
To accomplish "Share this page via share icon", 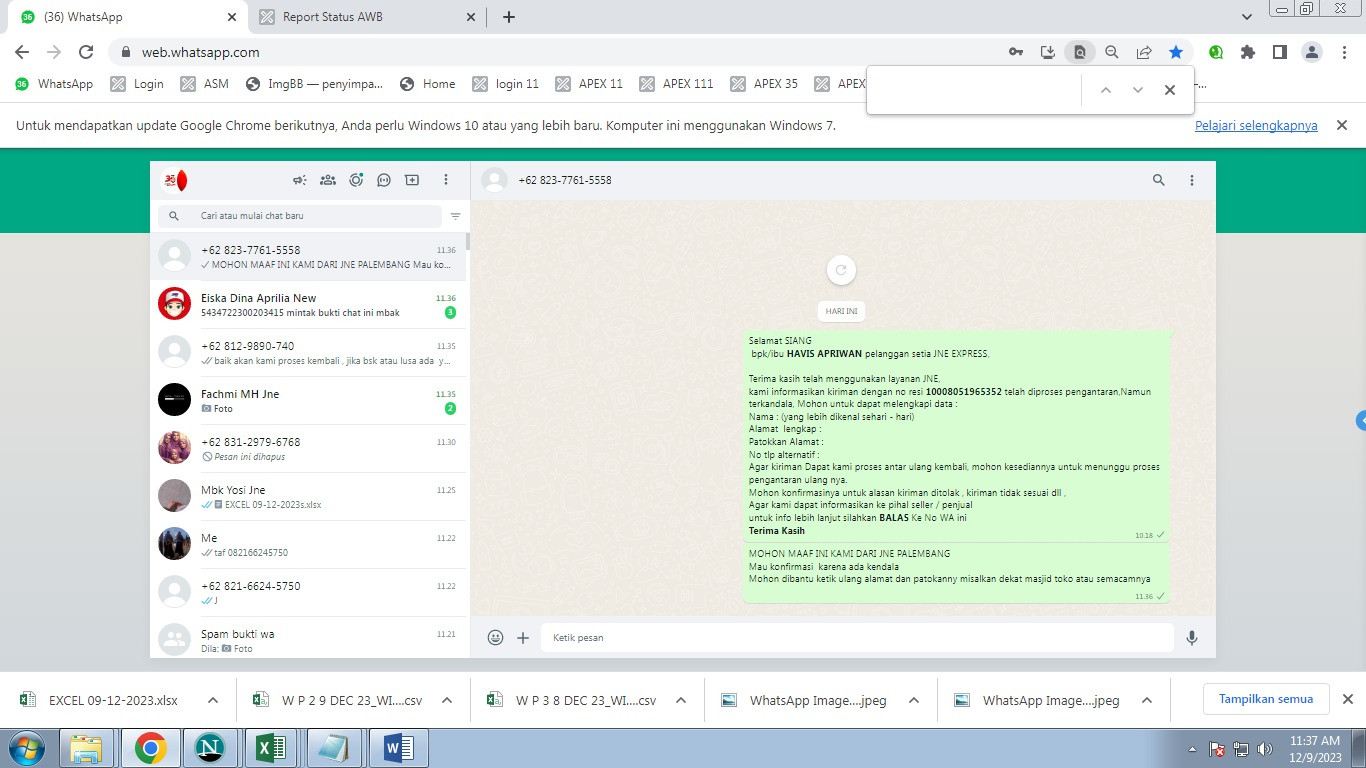I will pyautogui.click(x=1144, y=52).
